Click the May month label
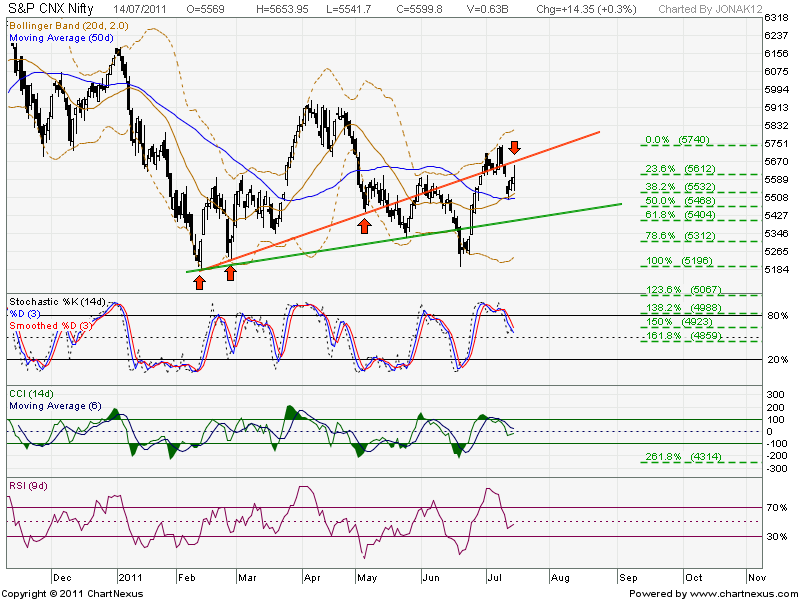The image size is (800, 600). [x=367, y=578]
